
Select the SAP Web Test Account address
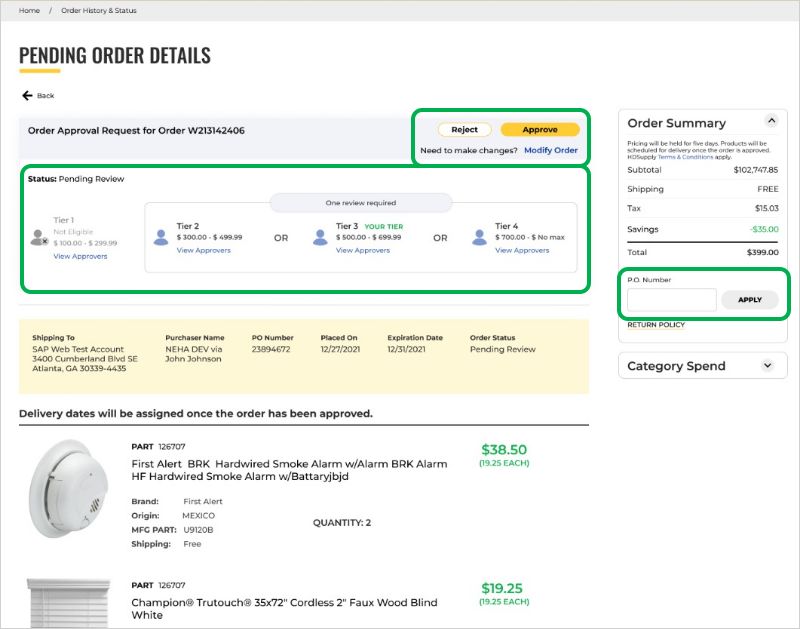[x=85, y=359]
